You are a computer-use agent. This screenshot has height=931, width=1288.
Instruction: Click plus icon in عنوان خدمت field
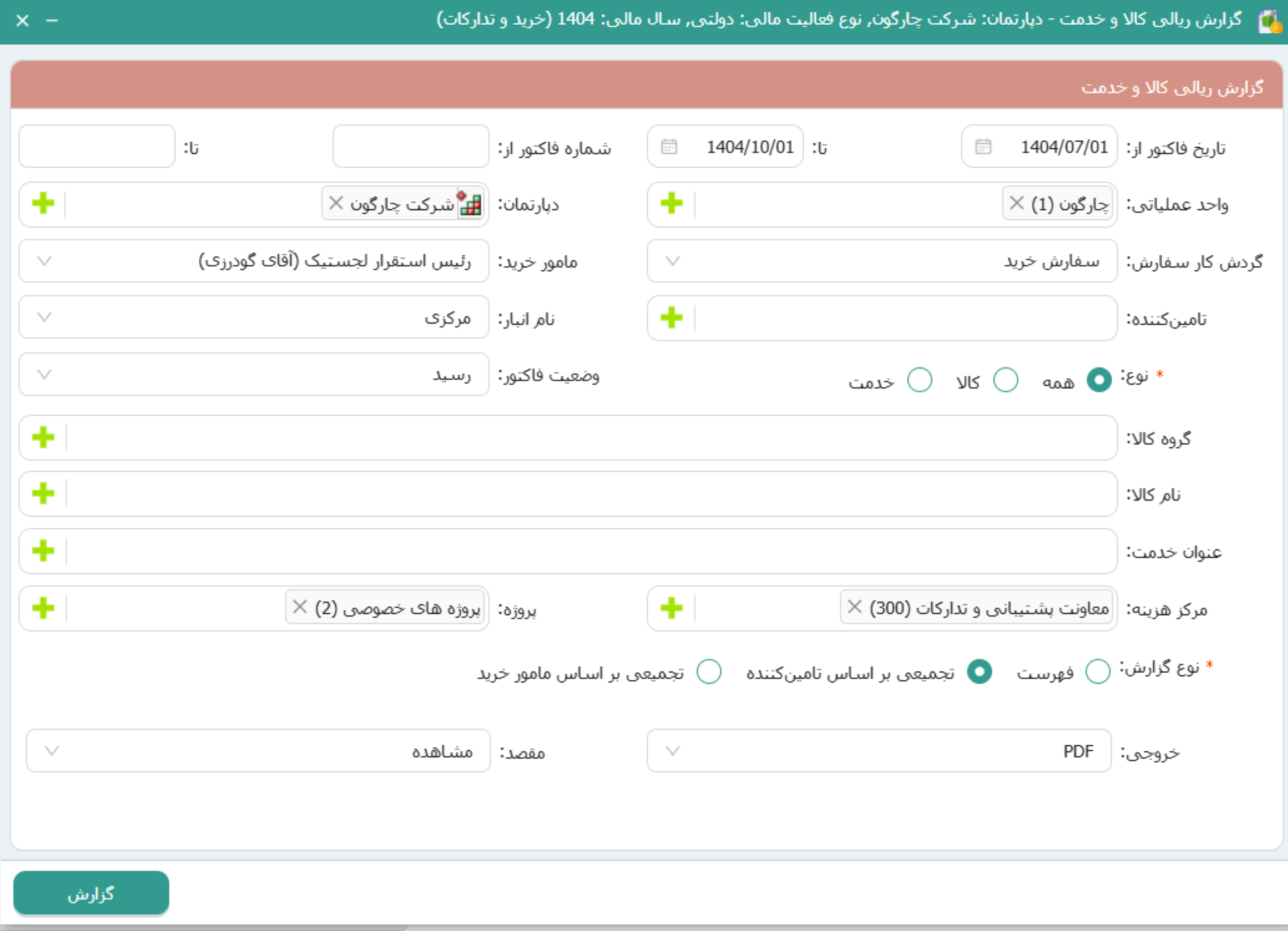point(43,551)
